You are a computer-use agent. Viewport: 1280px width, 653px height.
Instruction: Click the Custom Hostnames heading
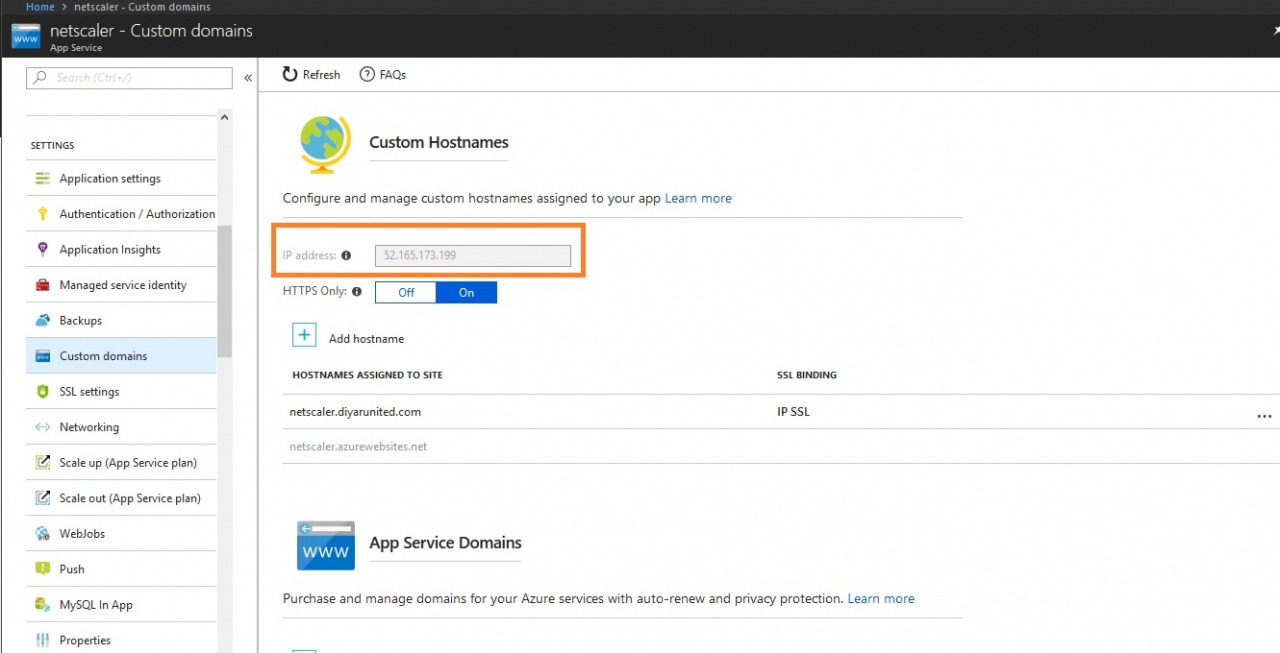click(x=439, y=142)
